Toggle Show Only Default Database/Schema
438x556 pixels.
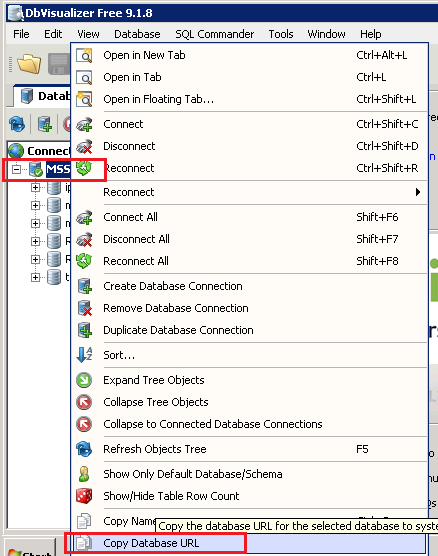coord(249,474)
